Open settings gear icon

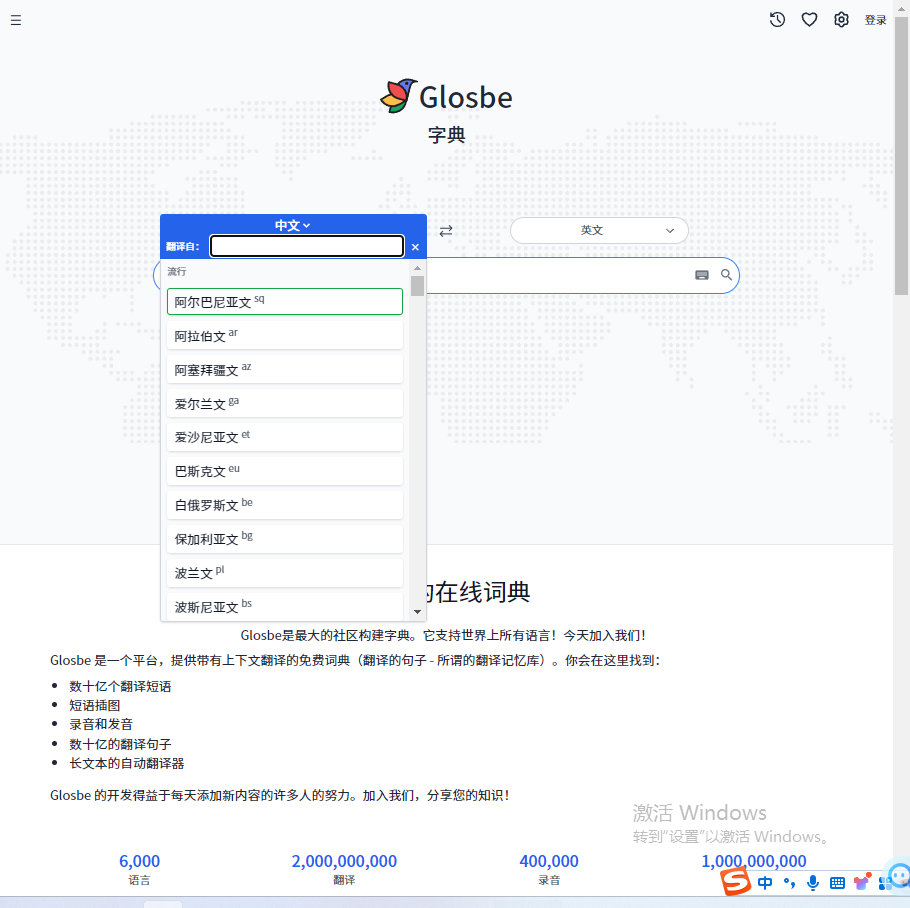(x=841, y=20)
